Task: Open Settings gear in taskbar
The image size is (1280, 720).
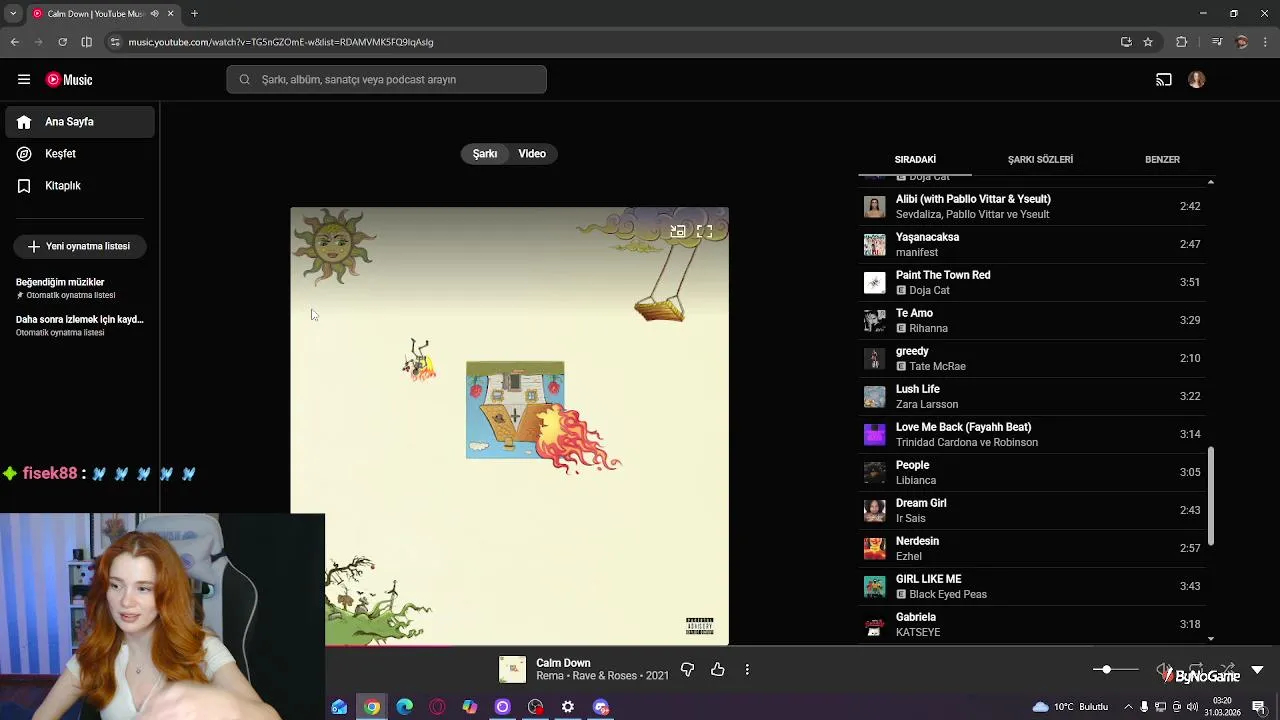Action: click(x=568, y=707)
